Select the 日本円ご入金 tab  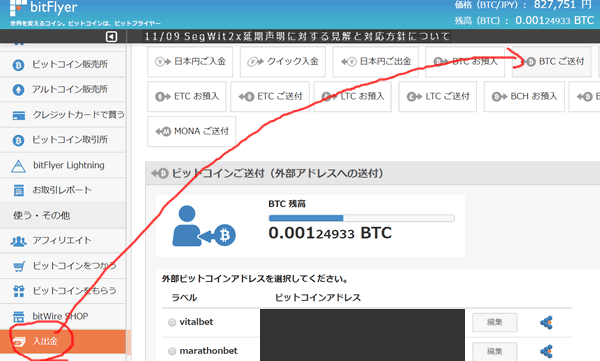(190, 62)
